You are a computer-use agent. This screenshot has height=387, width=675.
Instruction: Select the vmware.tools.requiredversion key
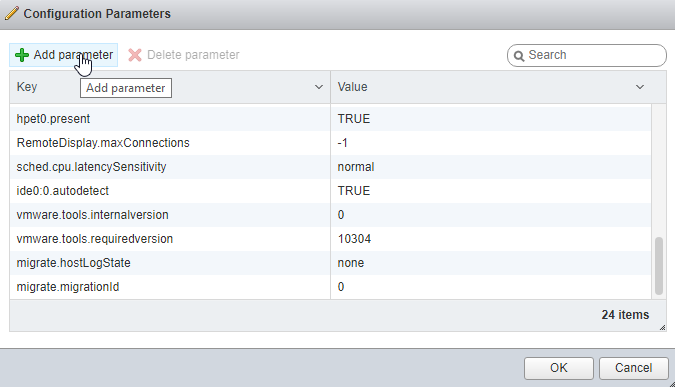point(95,239)
